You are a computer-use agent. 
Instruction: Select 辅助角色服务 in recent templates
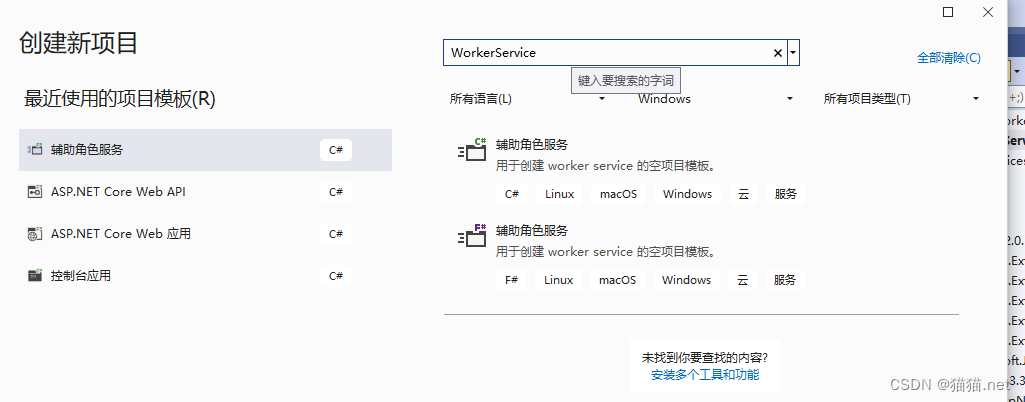coord(205,150)
